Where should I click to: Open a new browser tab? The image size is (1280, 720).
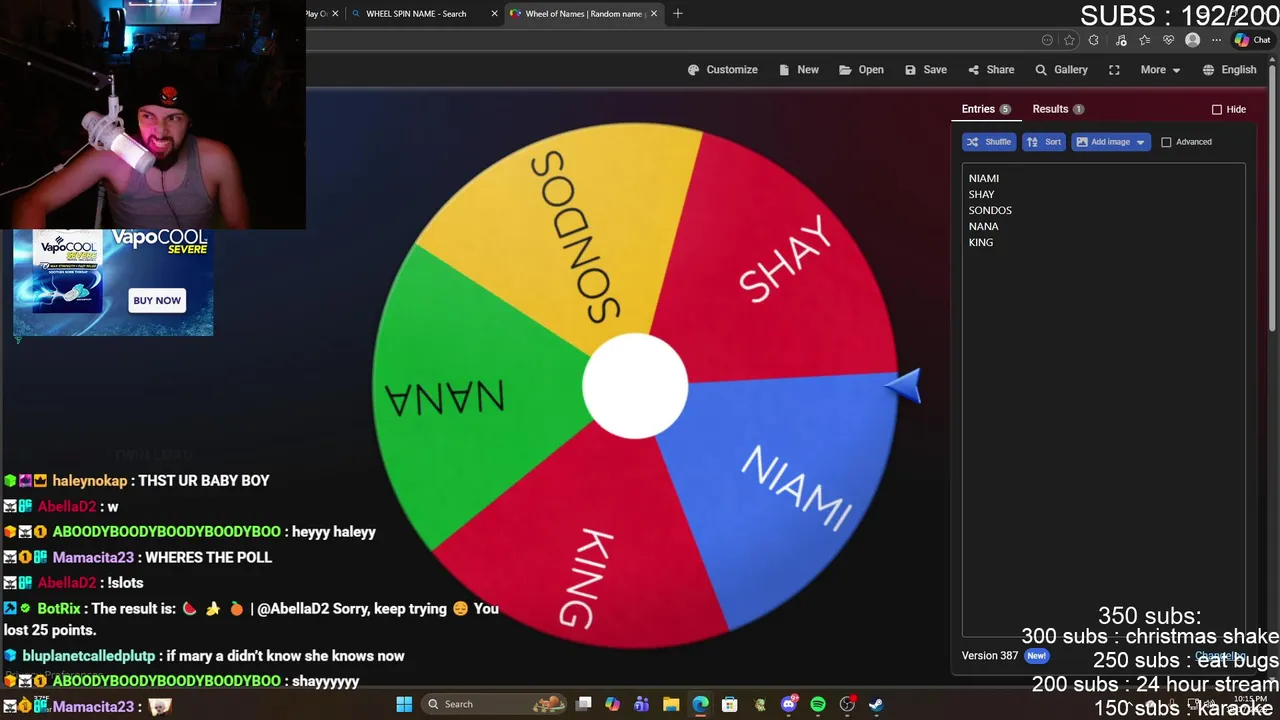click(678, 14)
